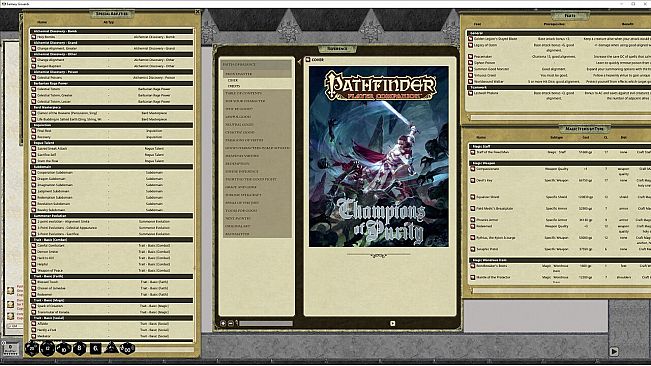Go to the next reference page
651x366 pixels.
click(x=393, y=323)
